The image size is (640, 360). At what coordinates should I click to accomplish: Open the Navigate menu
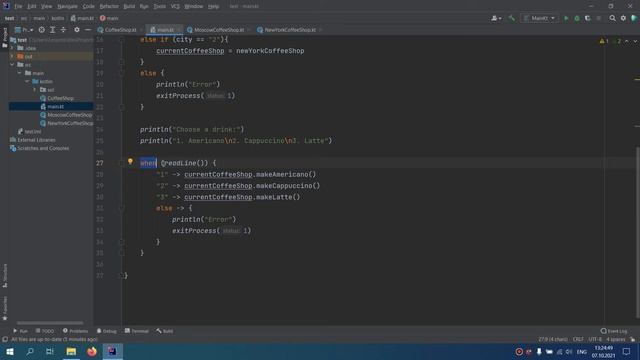pyautogui.click(x=67, y=7)
